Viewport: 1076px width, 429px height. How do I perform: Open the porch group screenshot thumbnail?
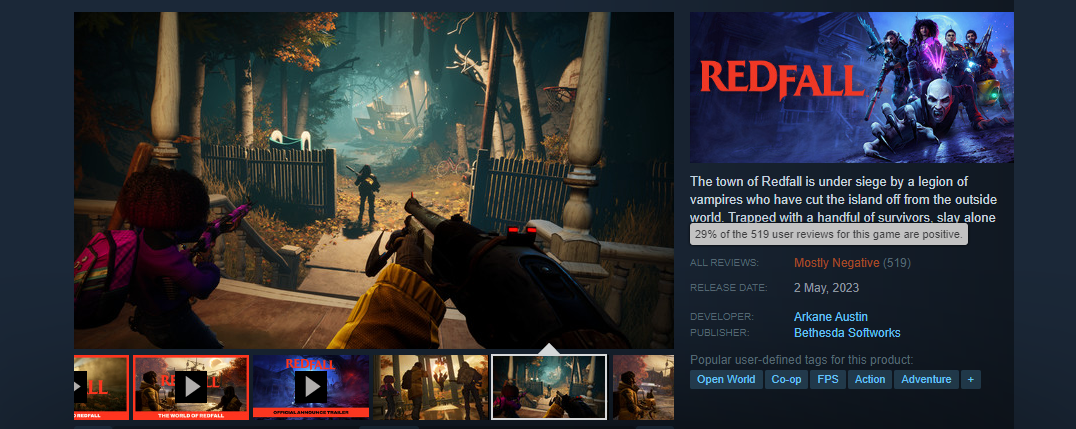[430, 387]
